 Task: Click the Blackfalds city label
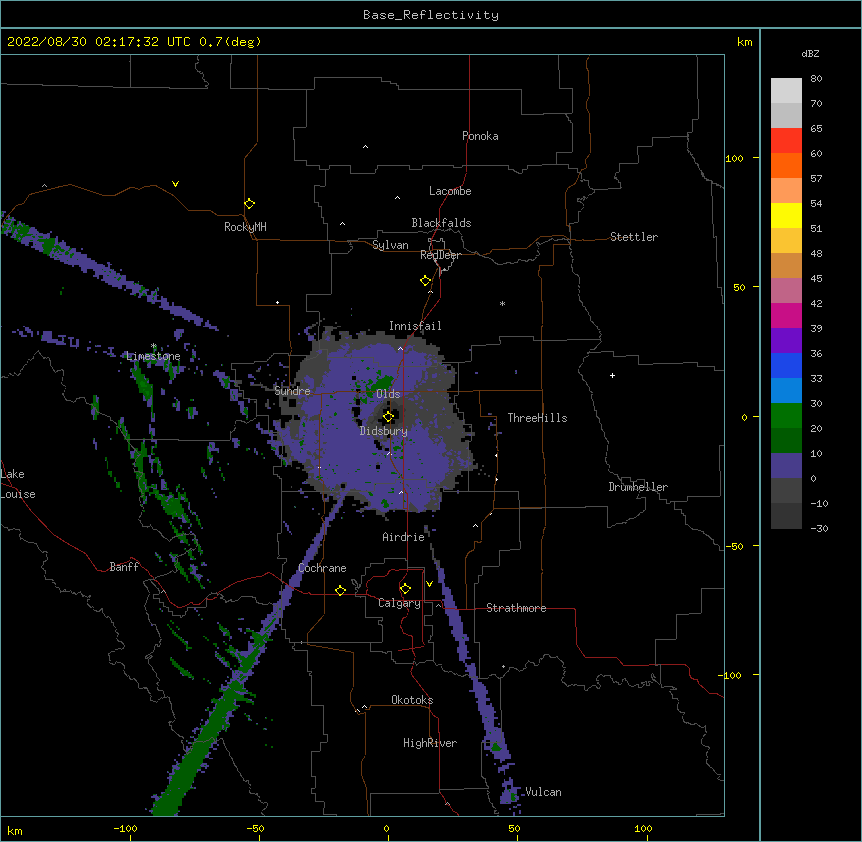click(x=441, y=223)
